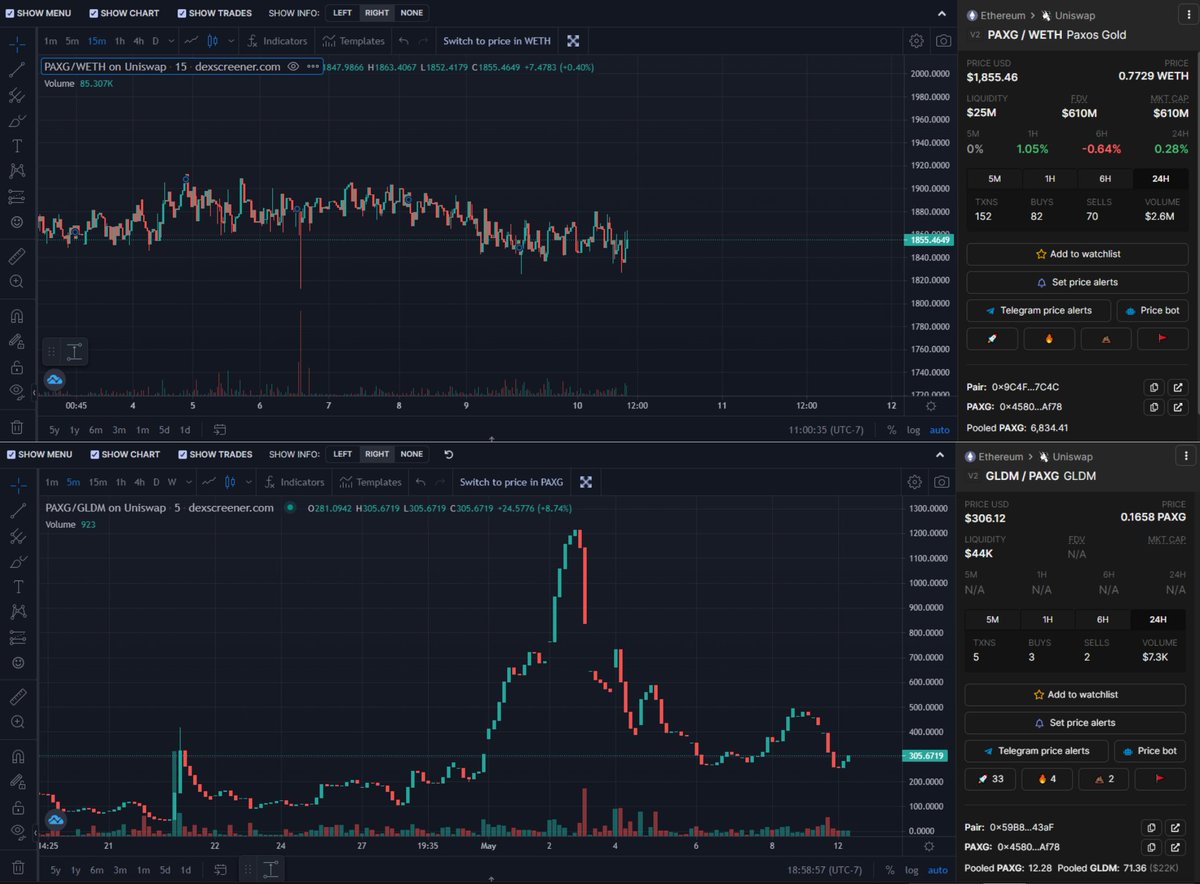Switch to price in WETH
Viewport: 1200px width, 884px height.
pos(498,41)
